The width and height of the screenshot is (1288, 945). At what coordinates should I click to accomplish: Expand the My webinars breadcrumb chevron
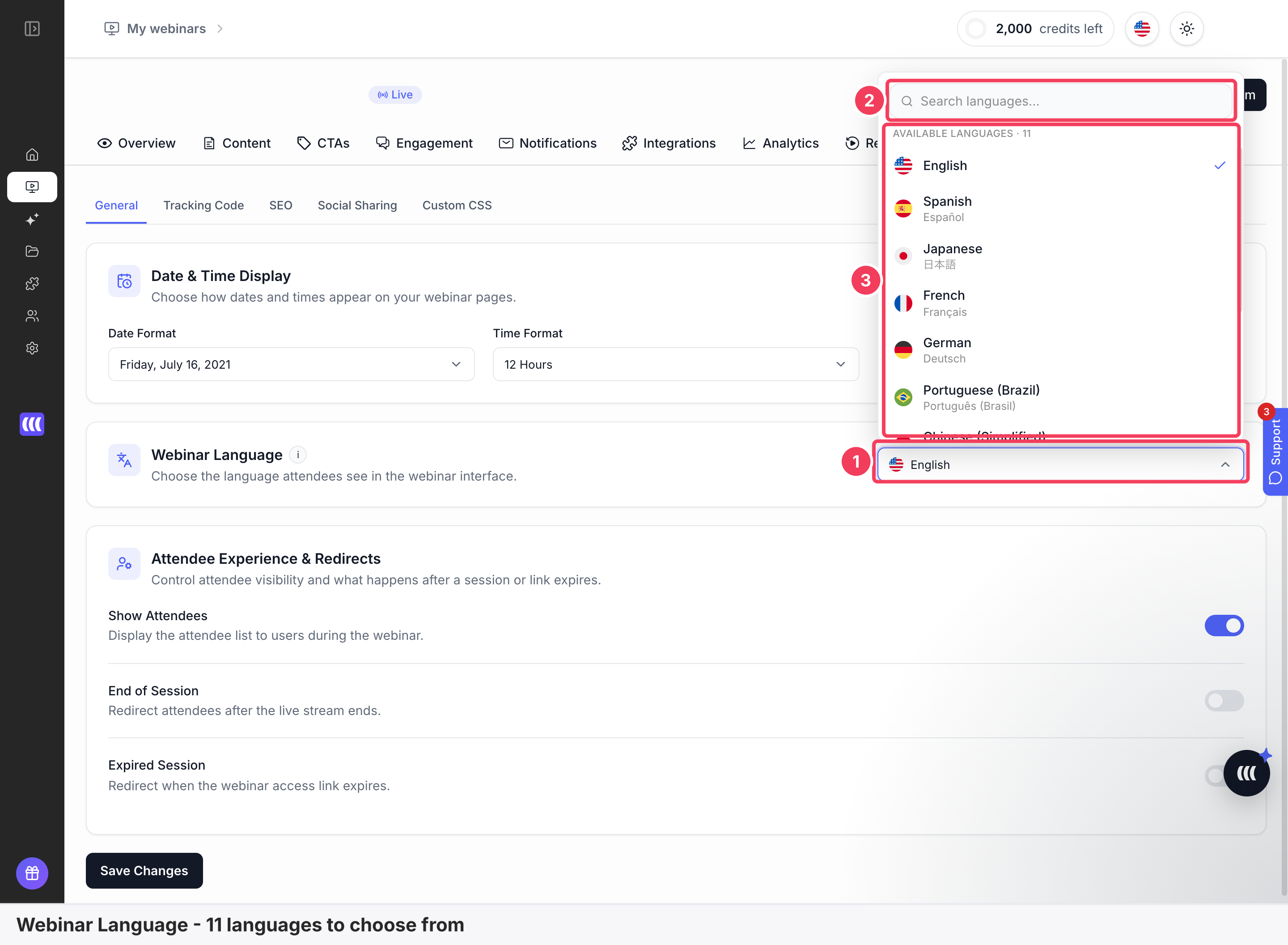point(220,29)
